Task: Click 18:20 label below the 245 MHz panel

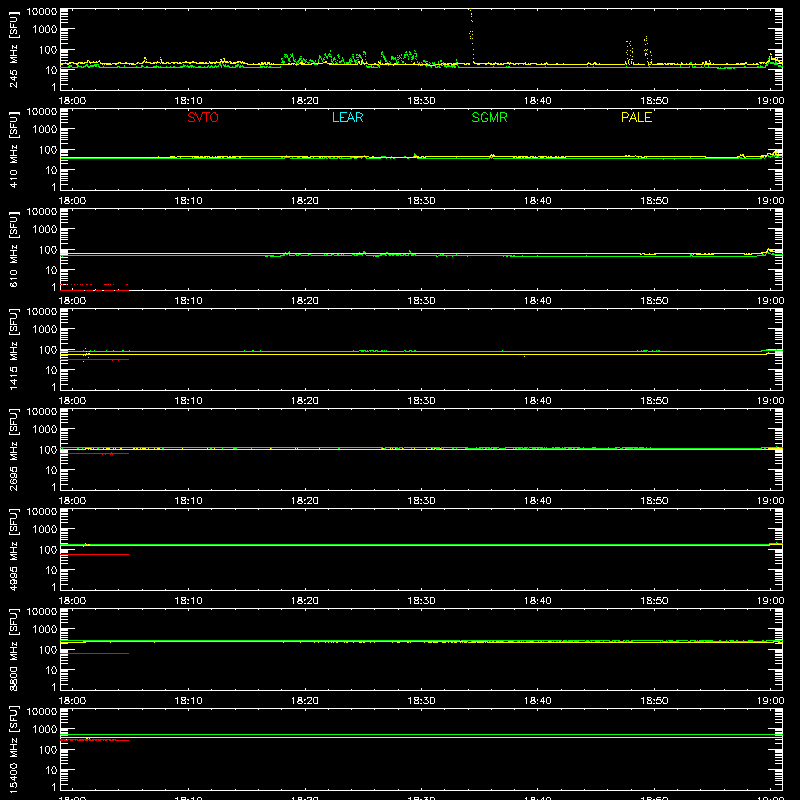Action: click(x=305, y=101)
